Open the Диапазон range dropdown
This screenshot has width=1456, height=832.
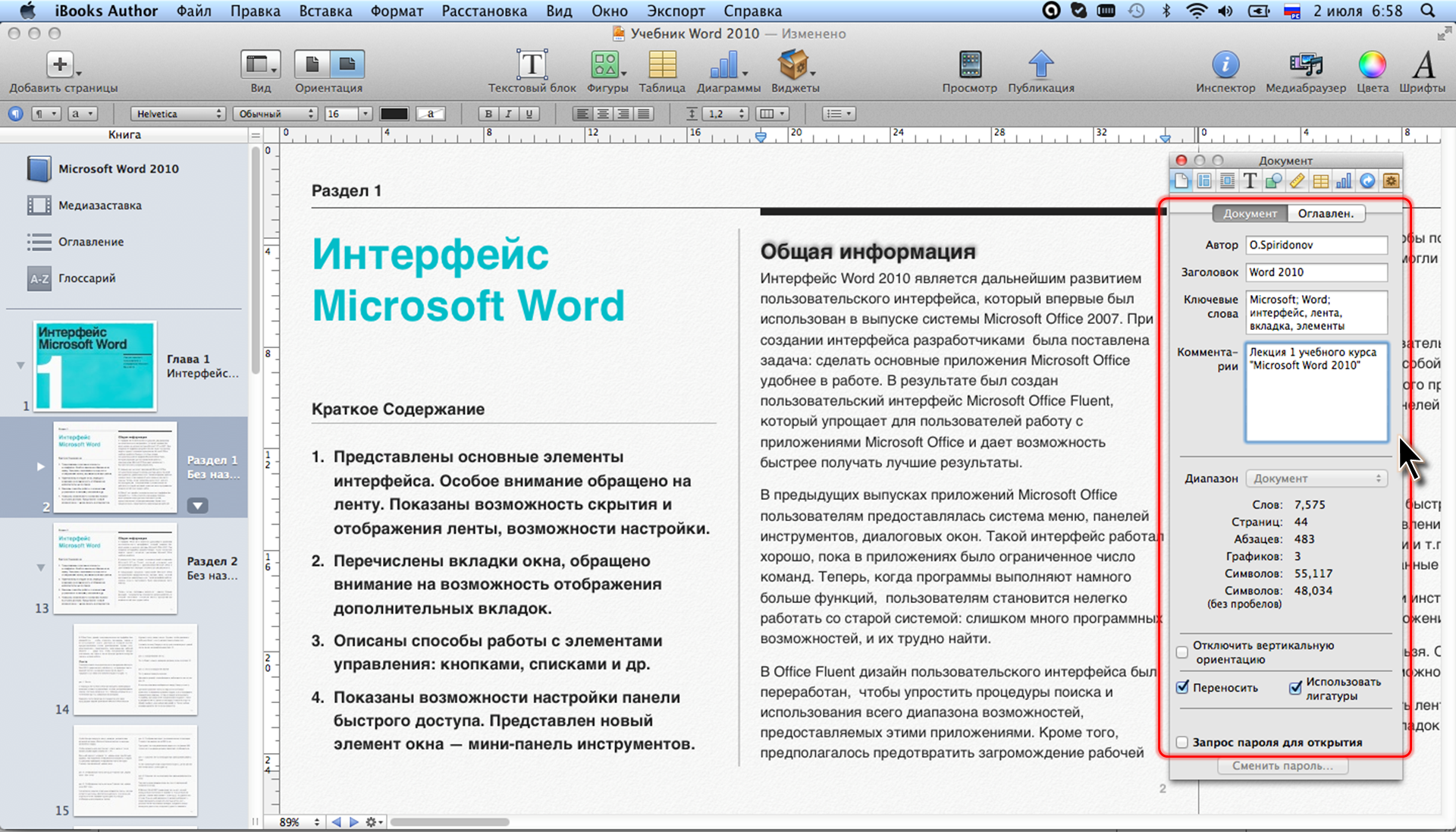[x=1316, y=479]
